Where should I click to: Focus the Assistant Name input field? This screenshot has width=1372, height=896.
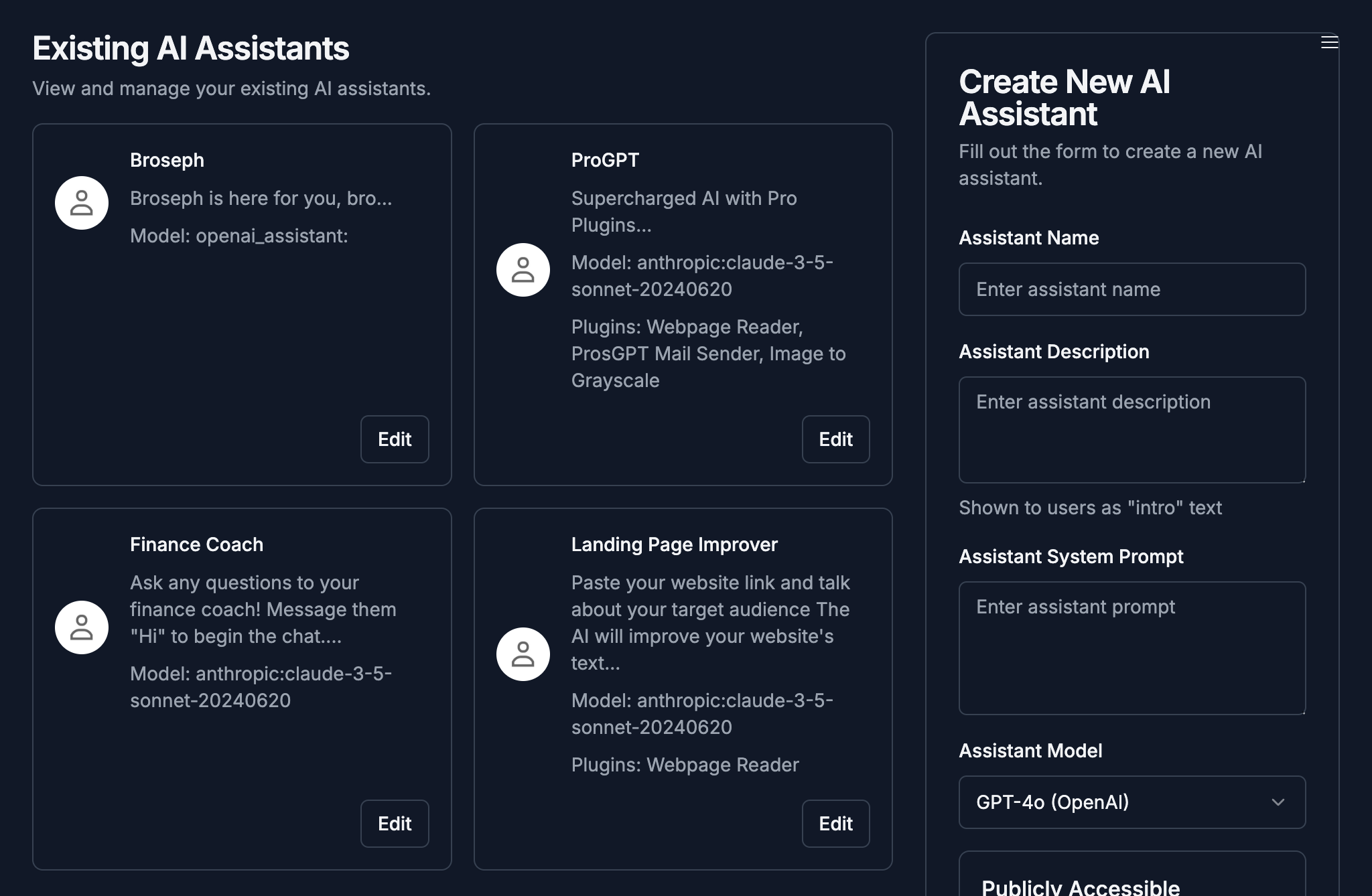point(1131,289)
